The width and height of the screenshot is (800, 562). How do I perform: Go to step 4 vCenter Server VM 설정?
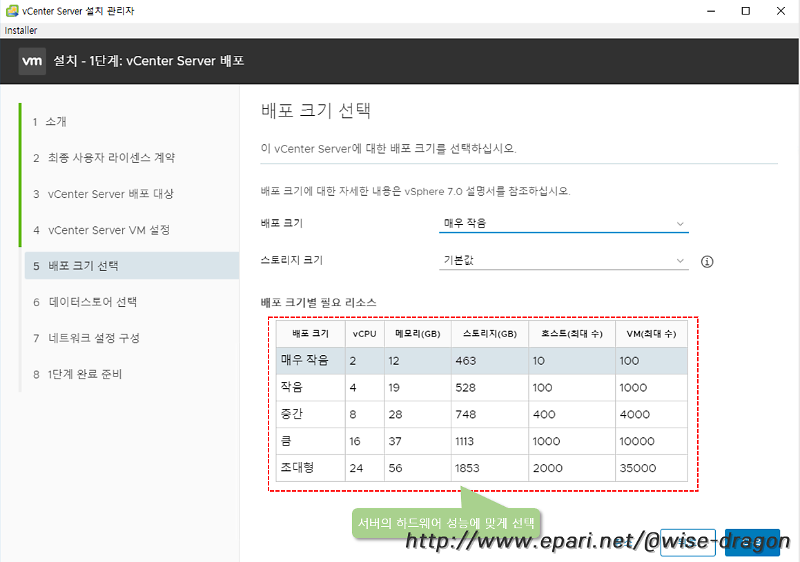(x=101, y=230)
